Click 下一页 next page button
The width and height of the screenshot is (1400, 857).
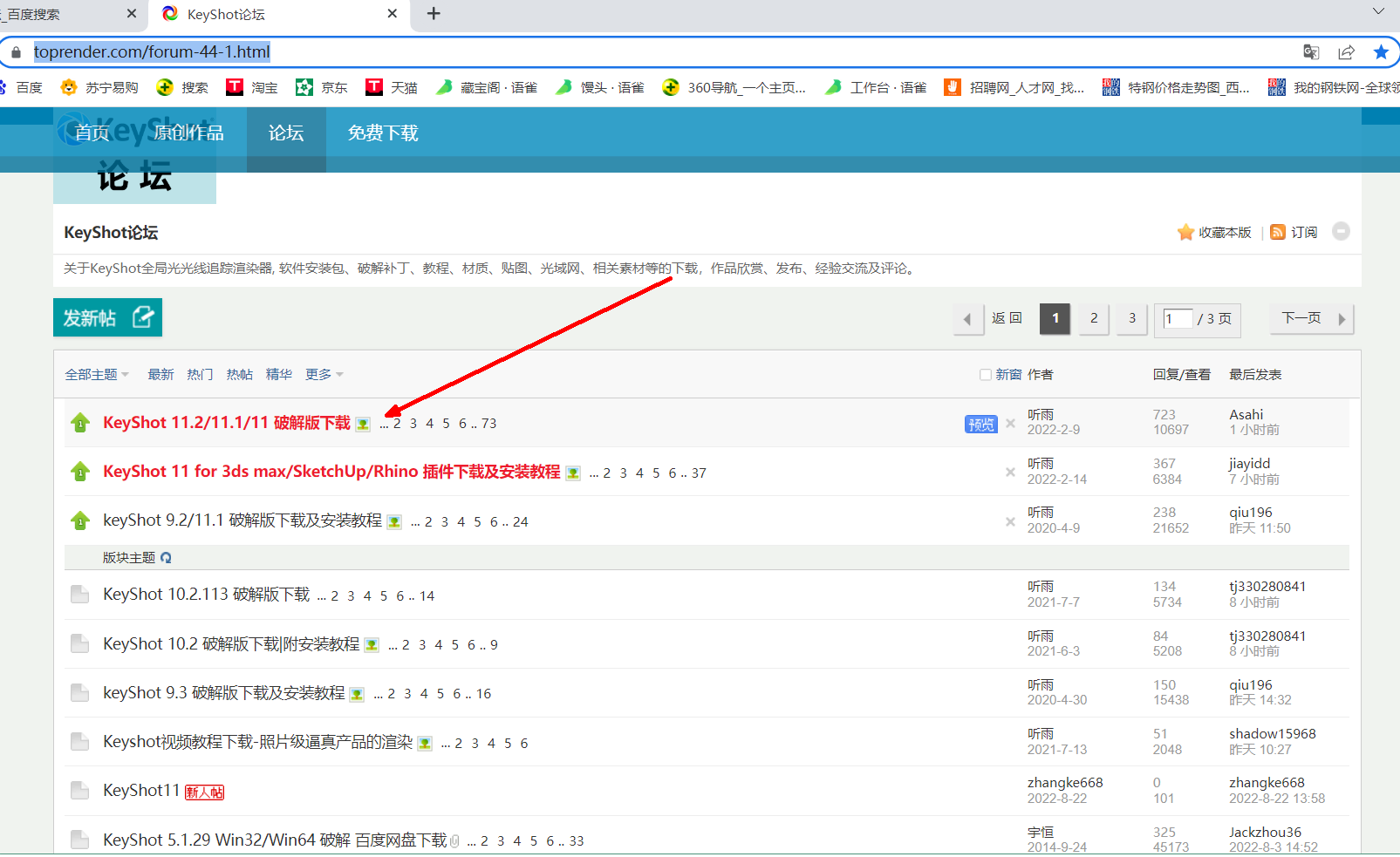[1312, 319]
